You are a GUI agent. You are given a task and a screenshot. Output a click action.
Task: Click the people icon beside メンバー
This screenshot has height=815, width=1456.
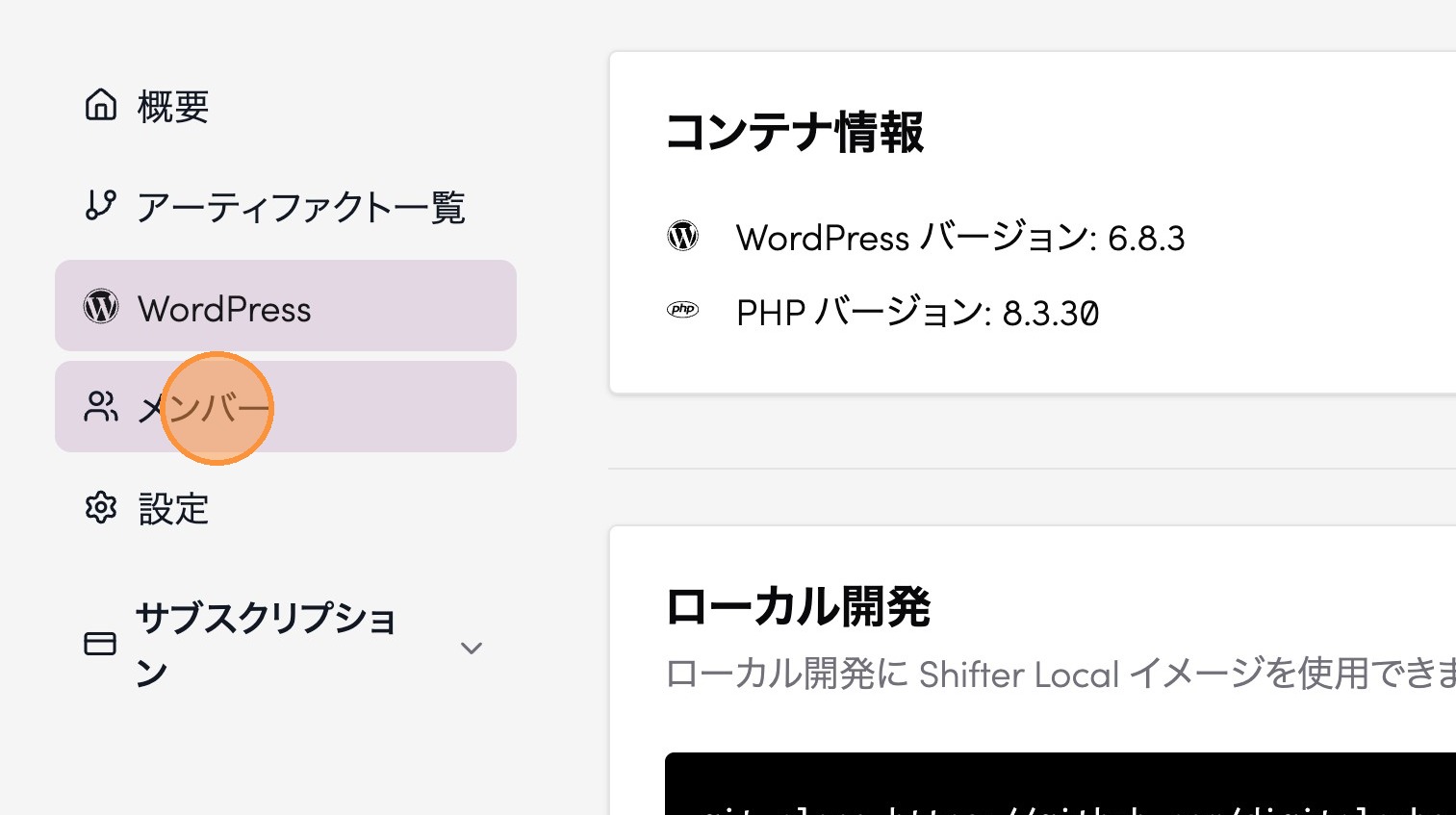coord(101,407)
